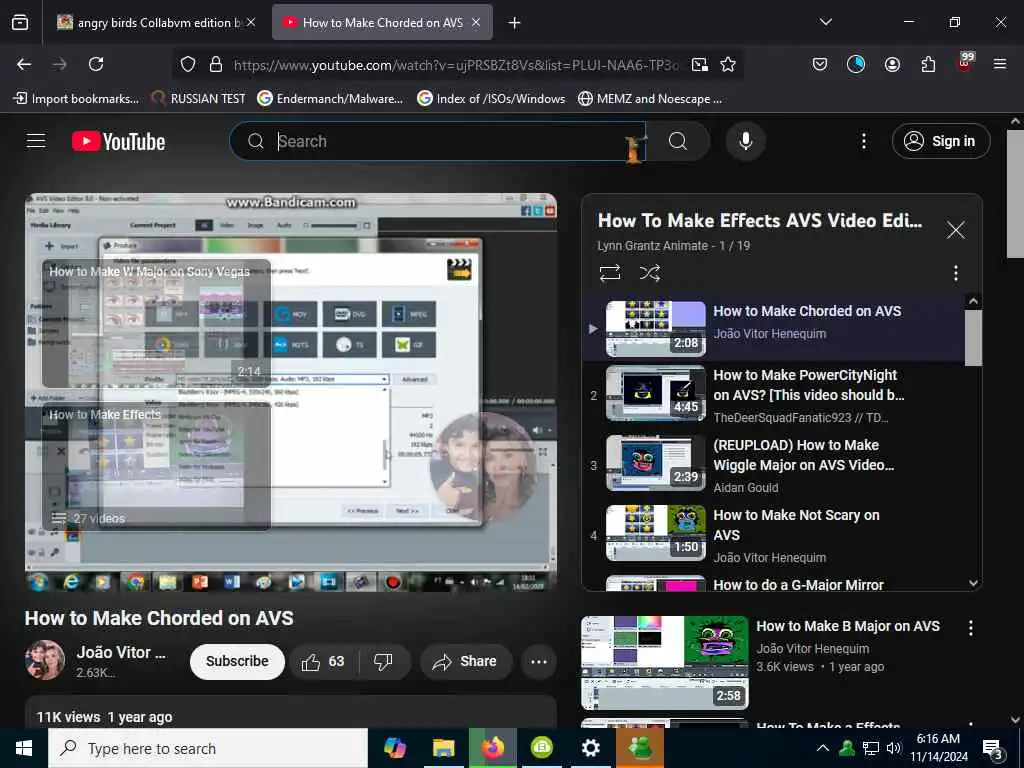Click the Type here to search box
Screen dimensions: 1024x768
[208, 748]
